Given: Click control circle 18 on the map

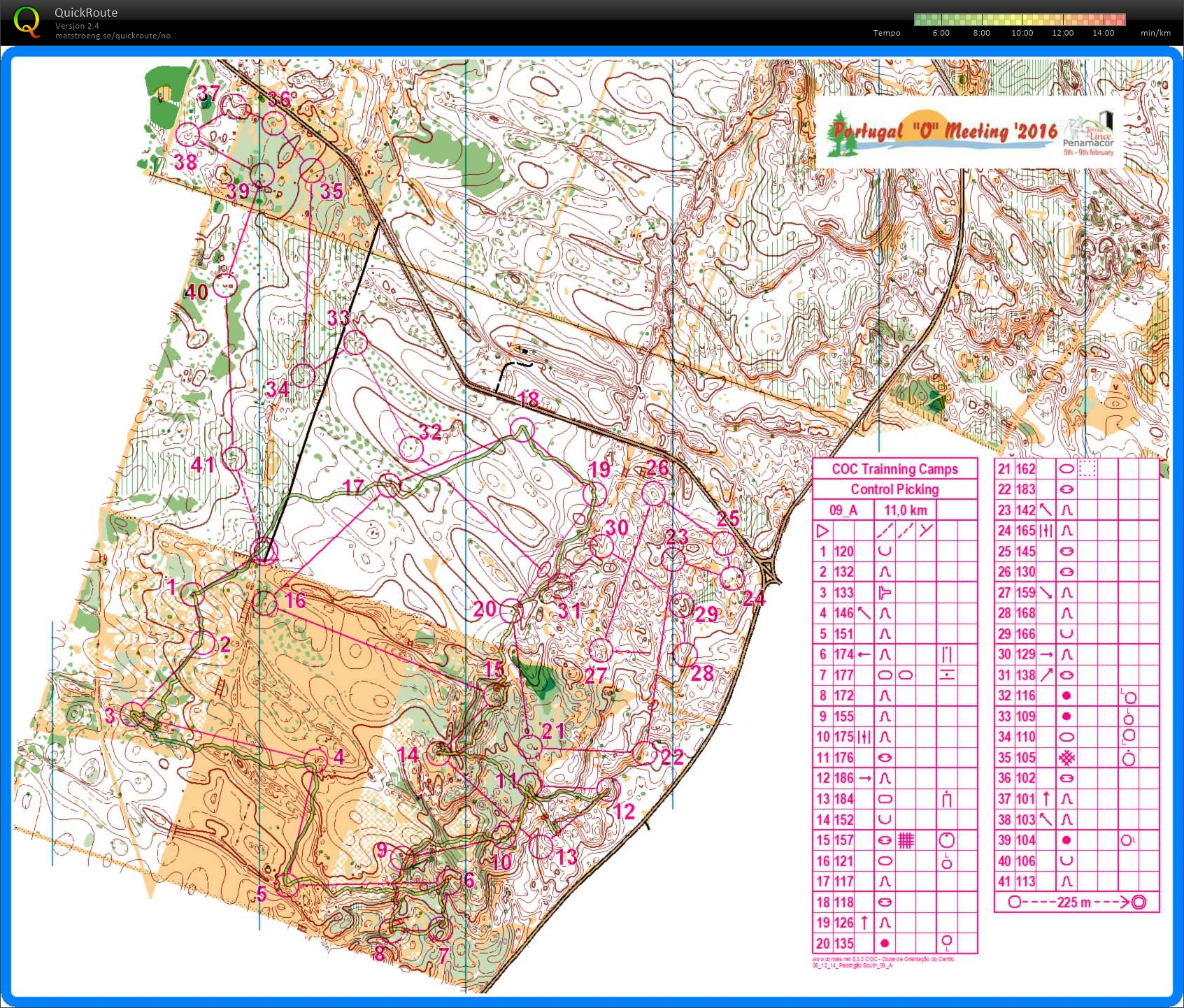Looking at the screenshot, I should (522, 429).
